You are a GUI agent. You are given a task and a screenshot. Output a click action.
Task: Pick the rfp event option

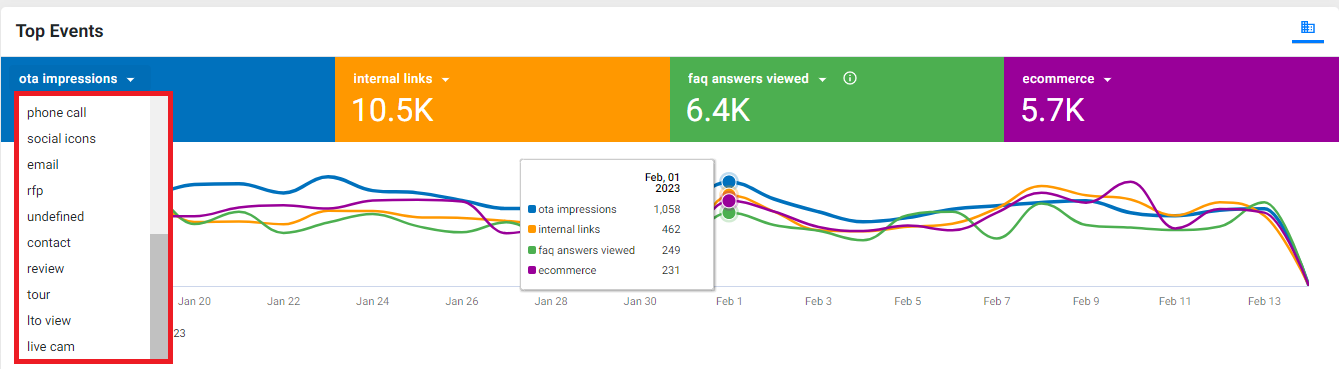pos(84,191)
